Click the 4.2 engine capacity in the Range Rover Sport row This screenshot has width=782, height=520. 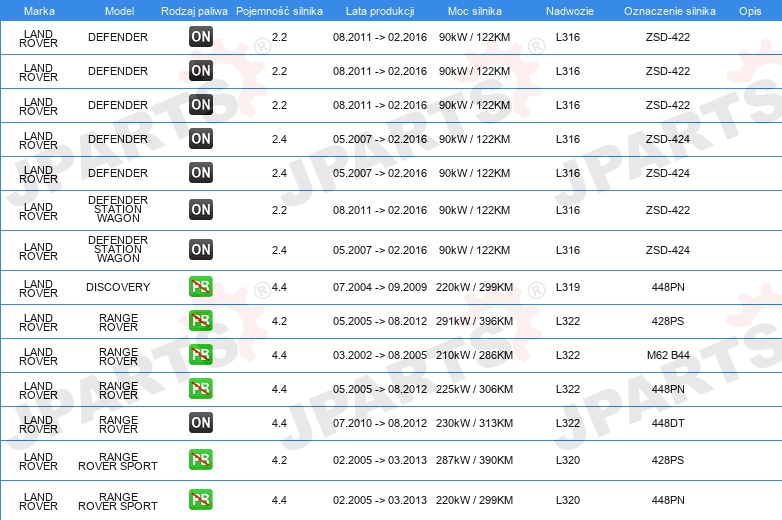click(x=279, y=460)
